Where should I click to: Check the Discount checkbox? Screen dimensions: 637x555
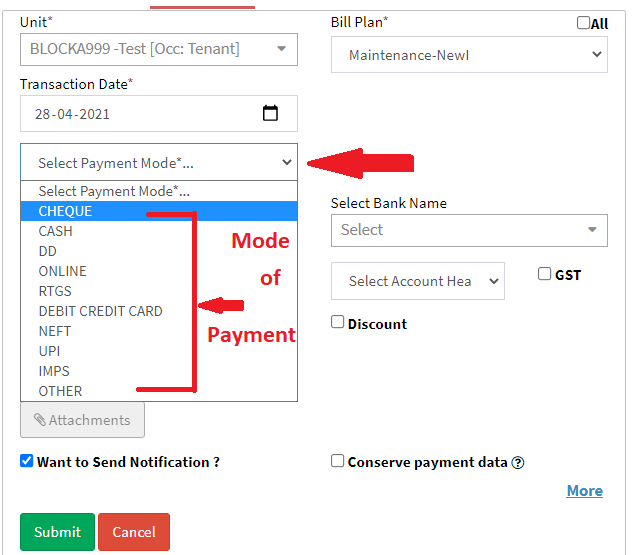[x=338, y=322]
